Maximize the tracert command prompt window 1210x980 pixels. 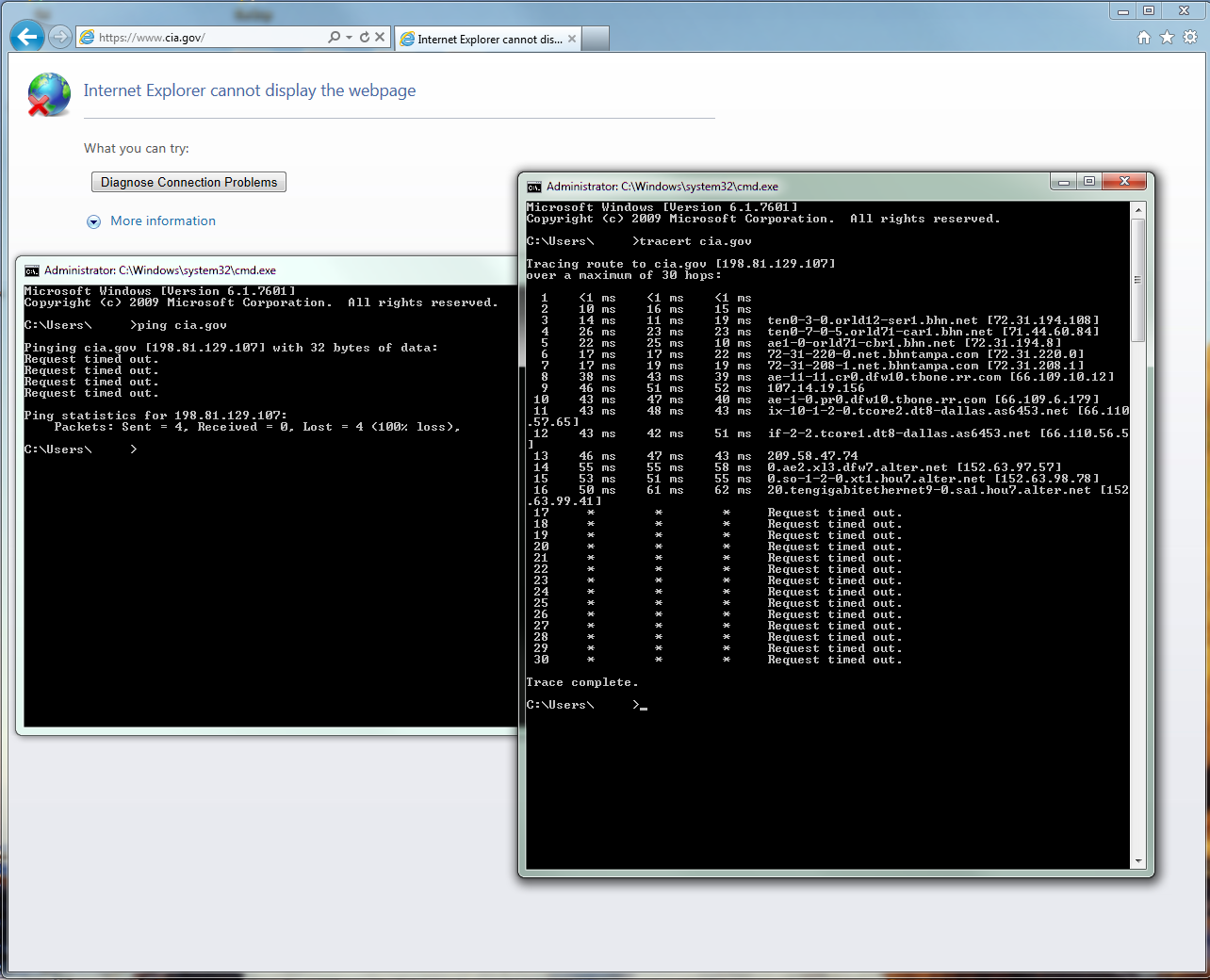pyautogui.click(x=1089, y=181)
